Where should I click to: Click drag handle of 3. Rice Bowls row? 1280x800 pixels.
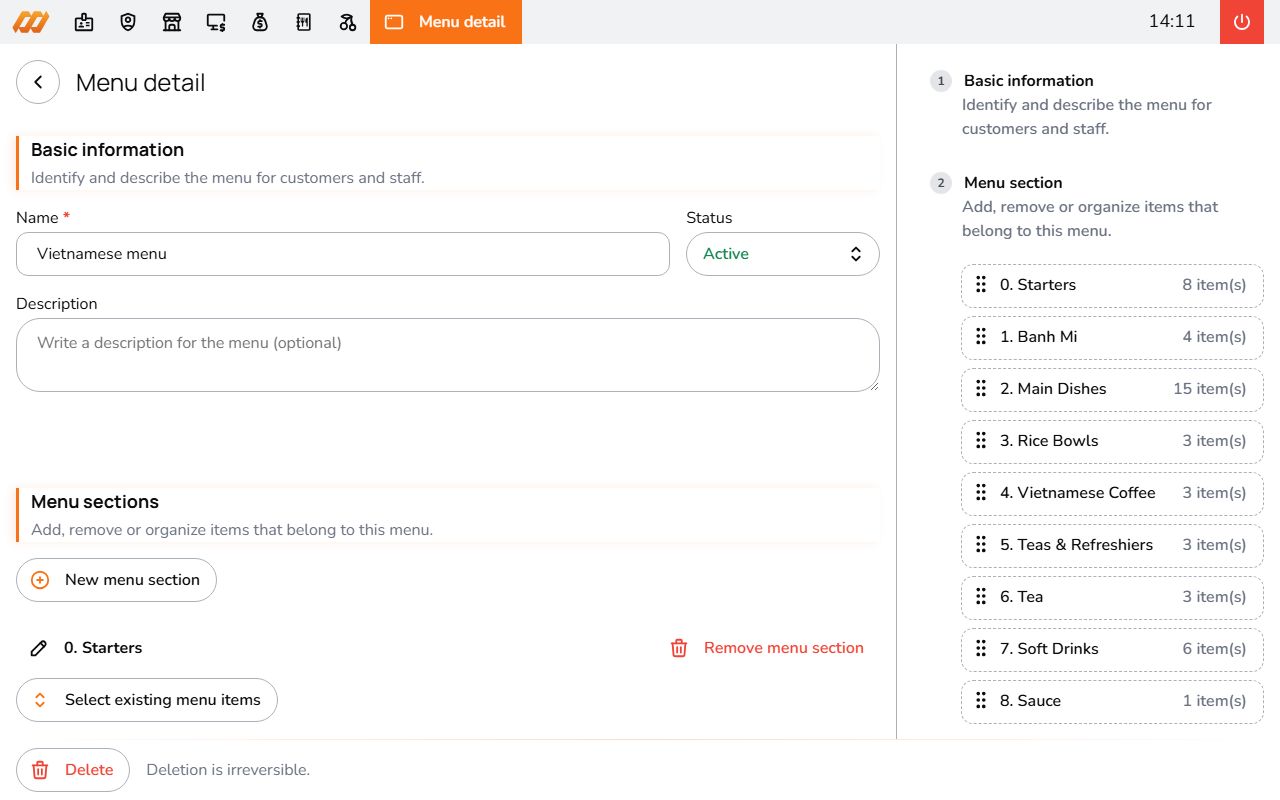click(x=981, y=441)
